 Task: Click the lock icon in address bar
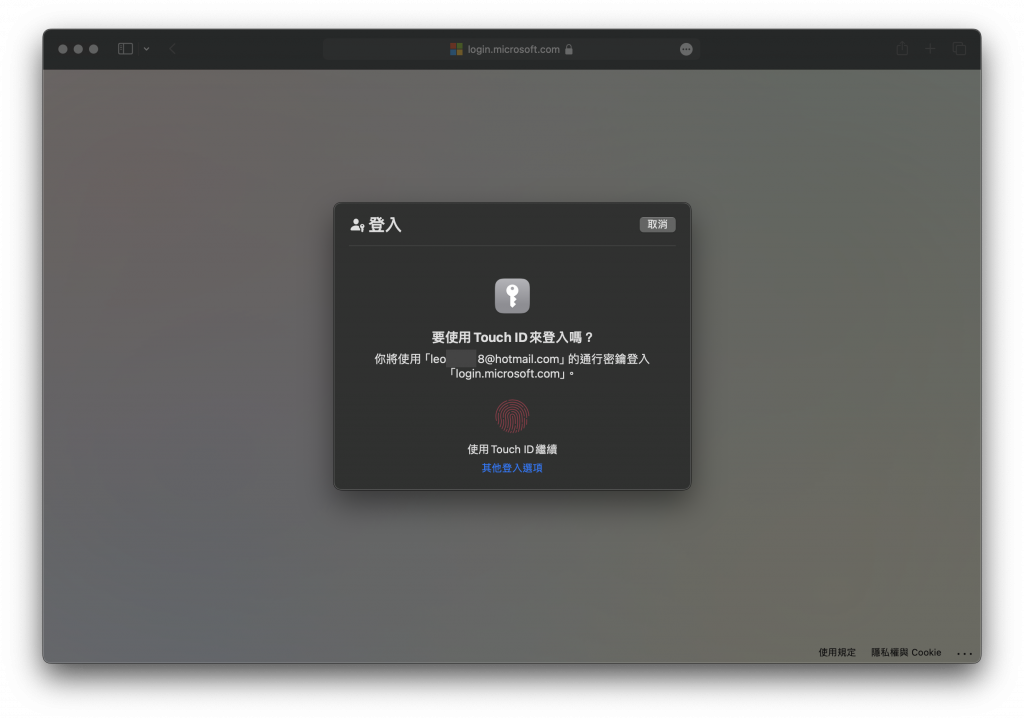click(x=569, y=49)
